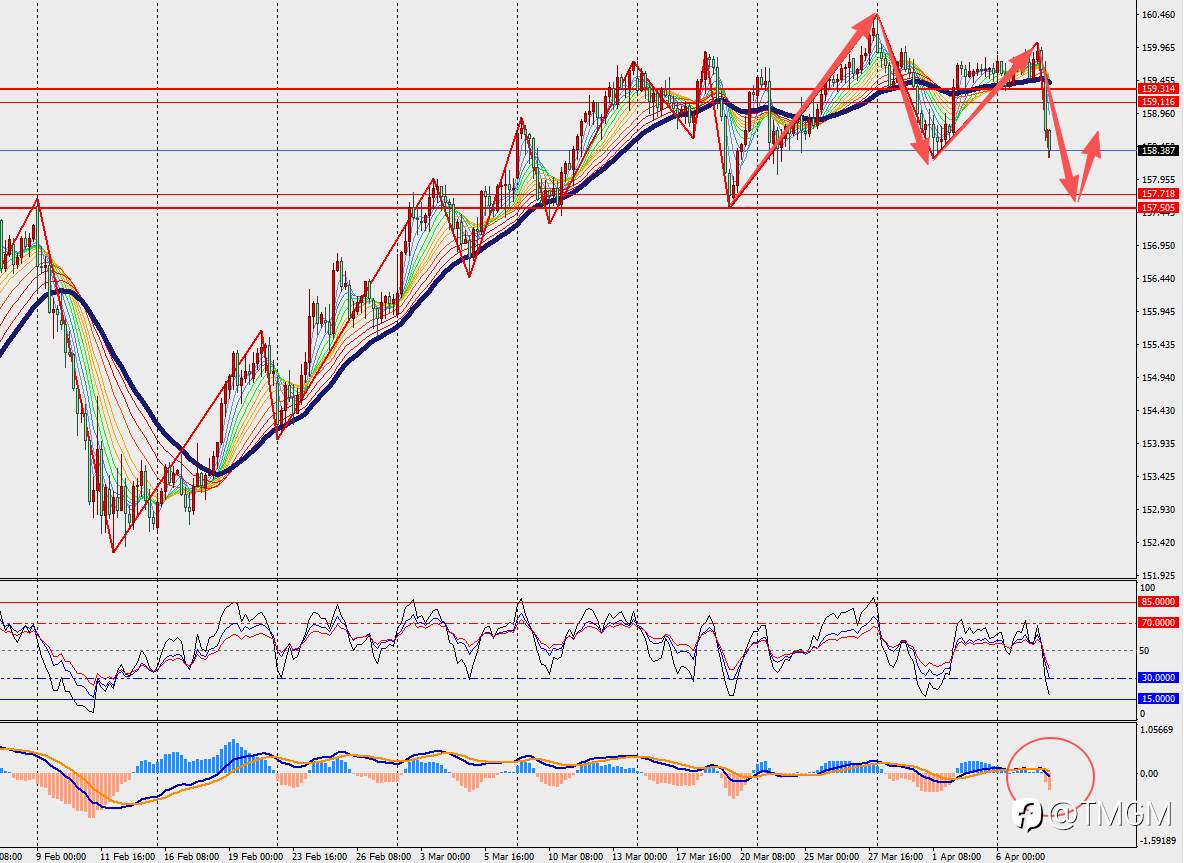The width and height of the screenshot is (1184, 863).
Task: Click the 156.950 value on price axis
Action: (1158, 245)
